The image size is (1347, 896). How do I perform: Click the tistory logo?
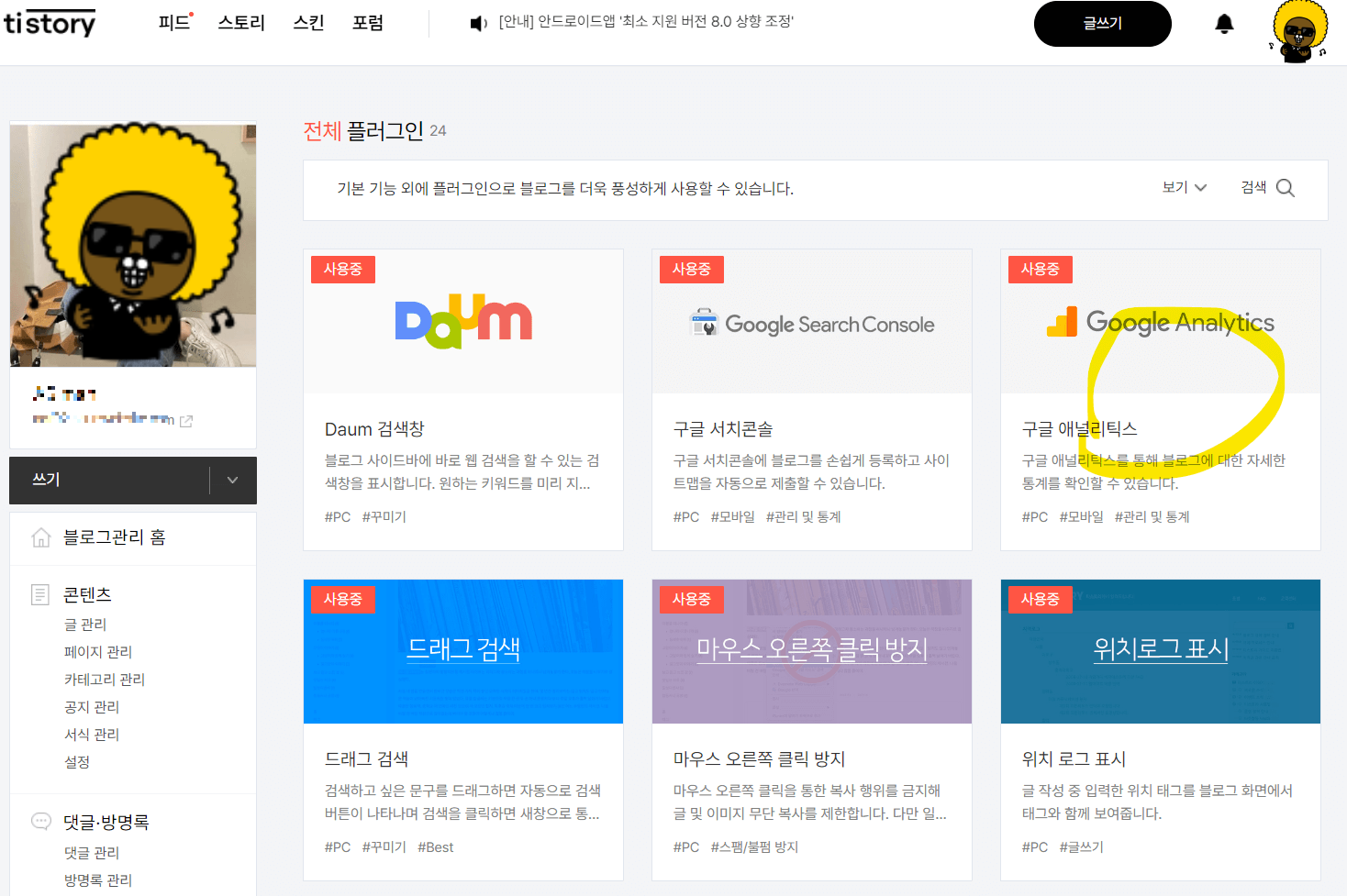(x=50, y=23)
